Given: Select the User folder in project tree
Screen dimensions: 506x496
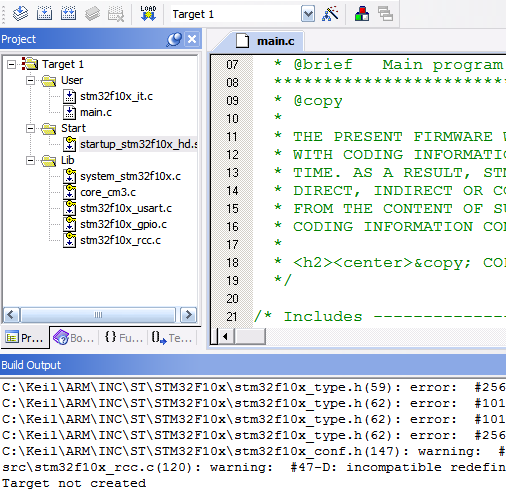Looking at the screenshot, I should coord(72,80).
